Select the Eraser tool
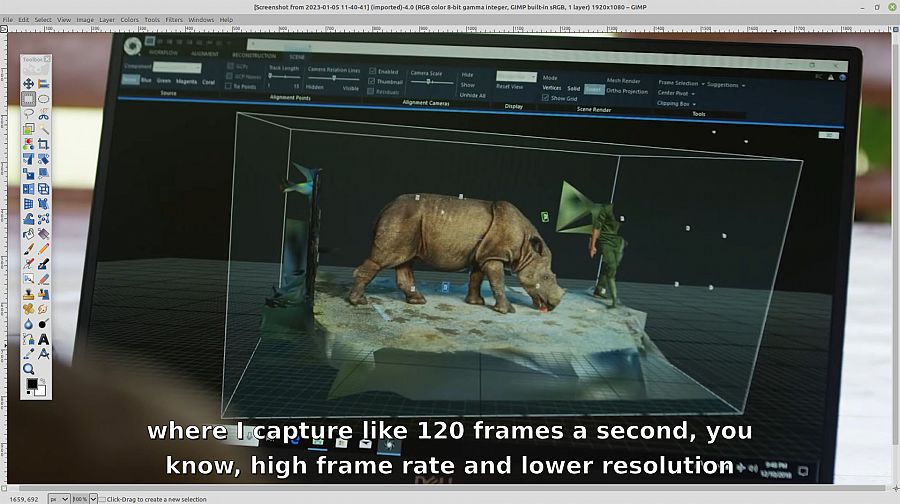The height and width of the screenshot is (504, 900). click(x=43, y=278)
